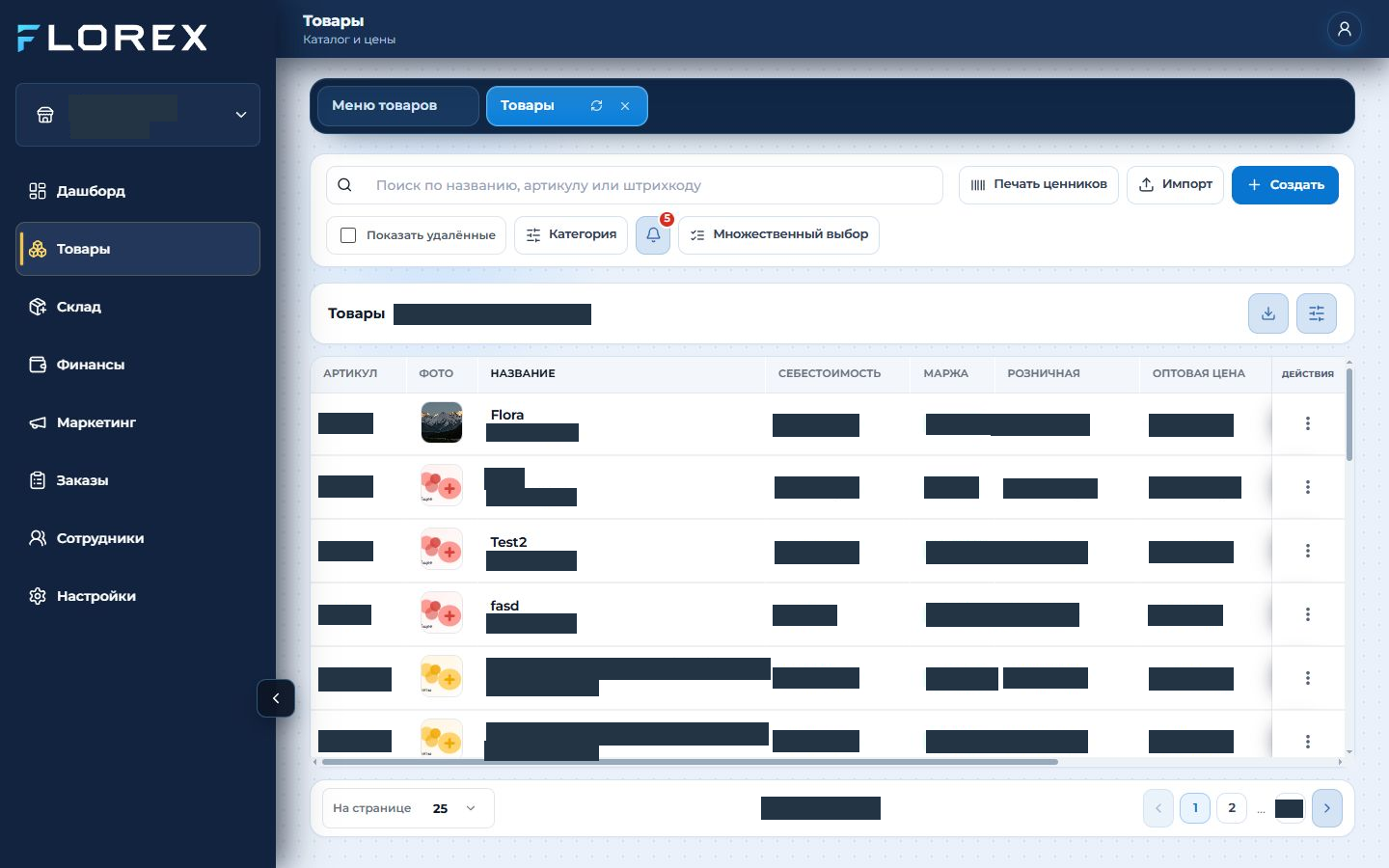Open the Категория filter
The width and height of the screenshot is (1389, 868).
pos(571,235)
